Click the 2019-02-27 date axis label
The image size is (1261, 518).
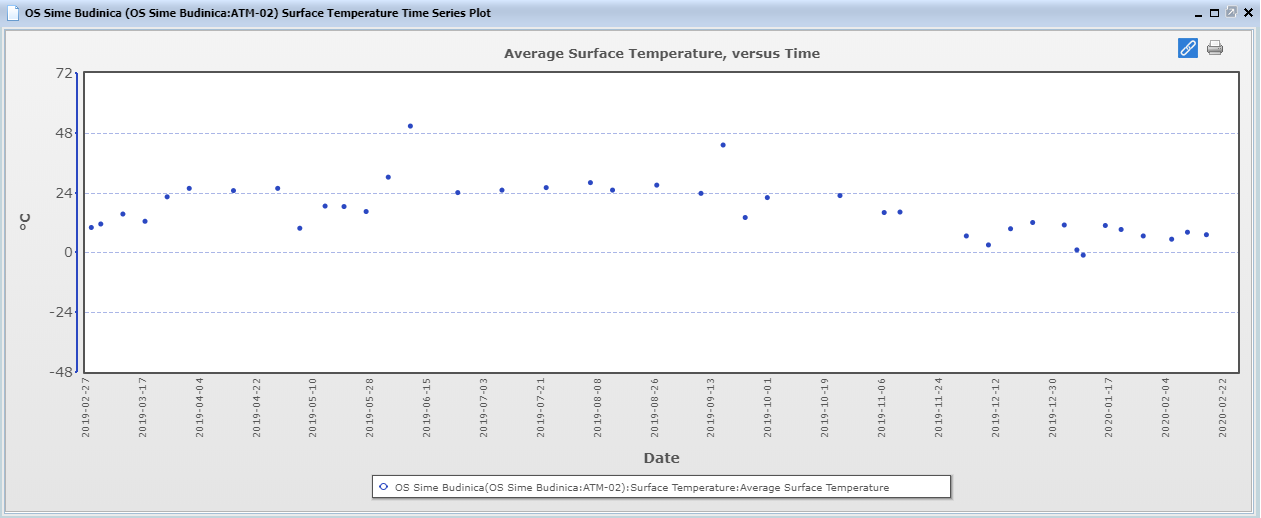click(87, 408)
